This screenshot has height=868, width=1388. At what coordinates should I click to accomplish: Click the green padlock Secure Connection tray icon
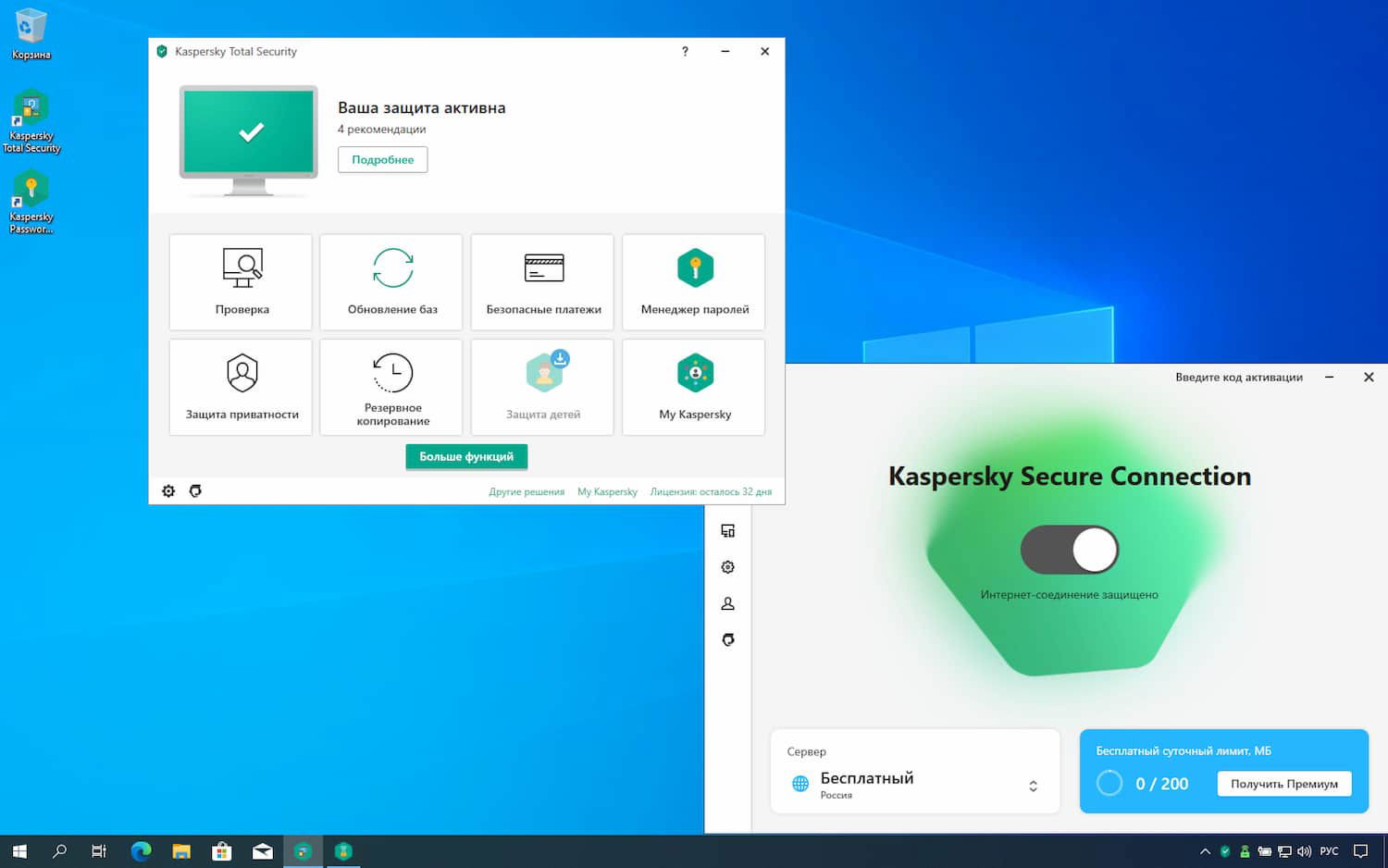click(x=1245, y=851)
